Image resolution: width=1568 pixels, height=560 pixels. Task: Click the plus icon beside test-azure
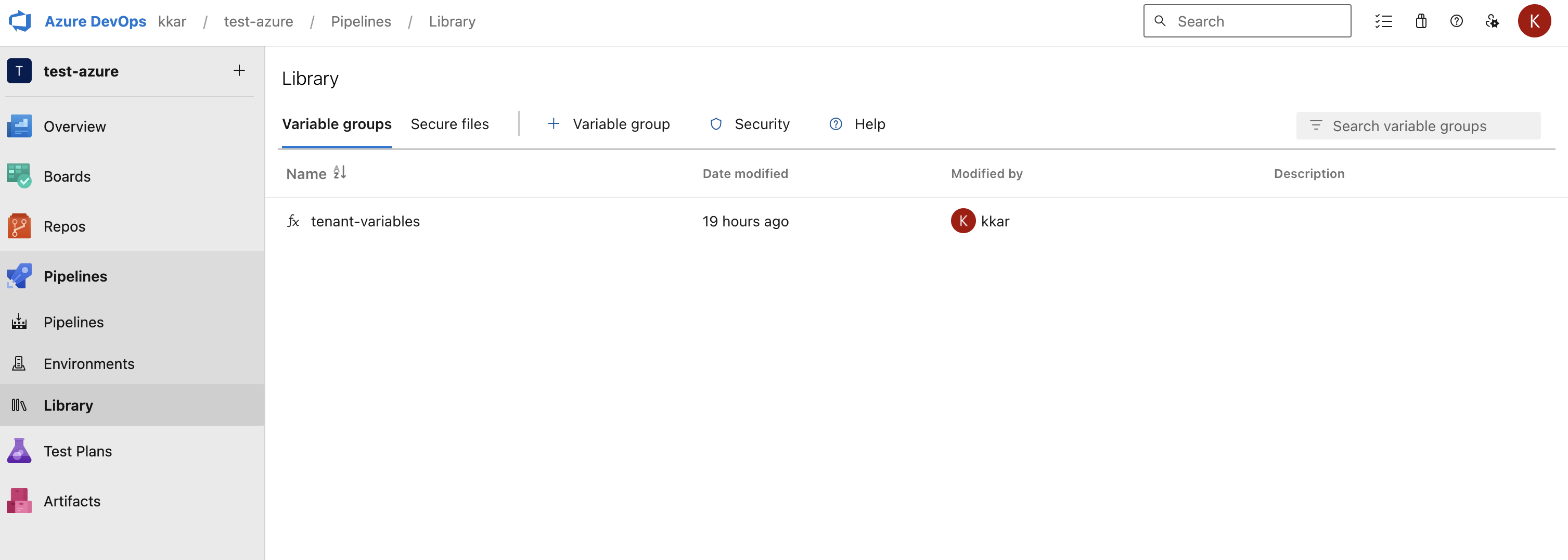pyautogui.click(x=239, y=71)
